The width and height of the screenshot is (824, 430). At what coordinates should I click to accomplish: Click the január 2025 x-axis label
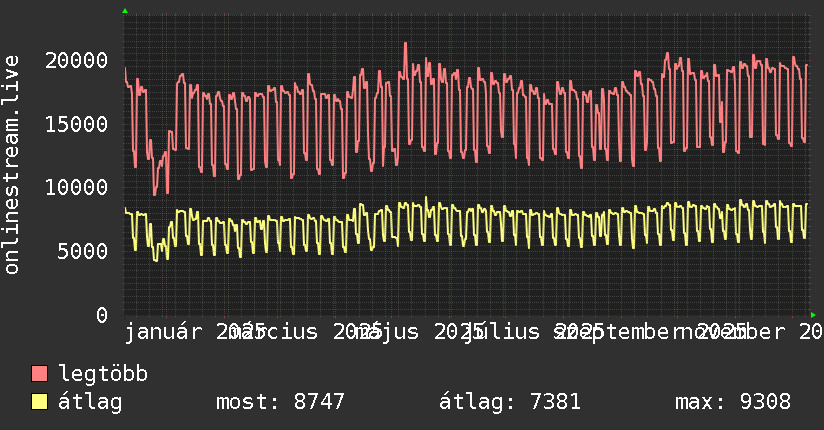pos(194,332)
